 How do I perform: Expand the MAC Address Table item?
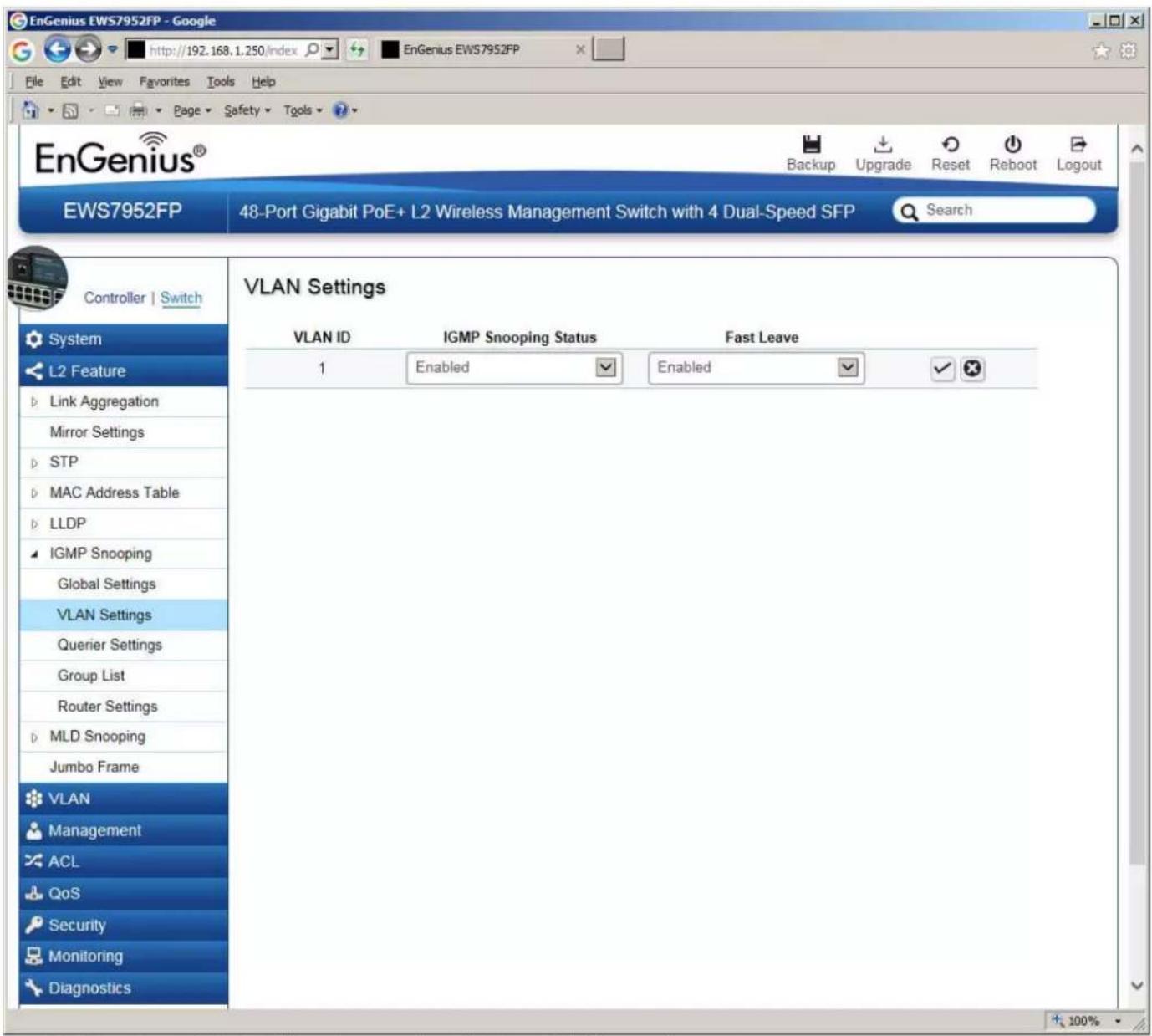[34, 493]
